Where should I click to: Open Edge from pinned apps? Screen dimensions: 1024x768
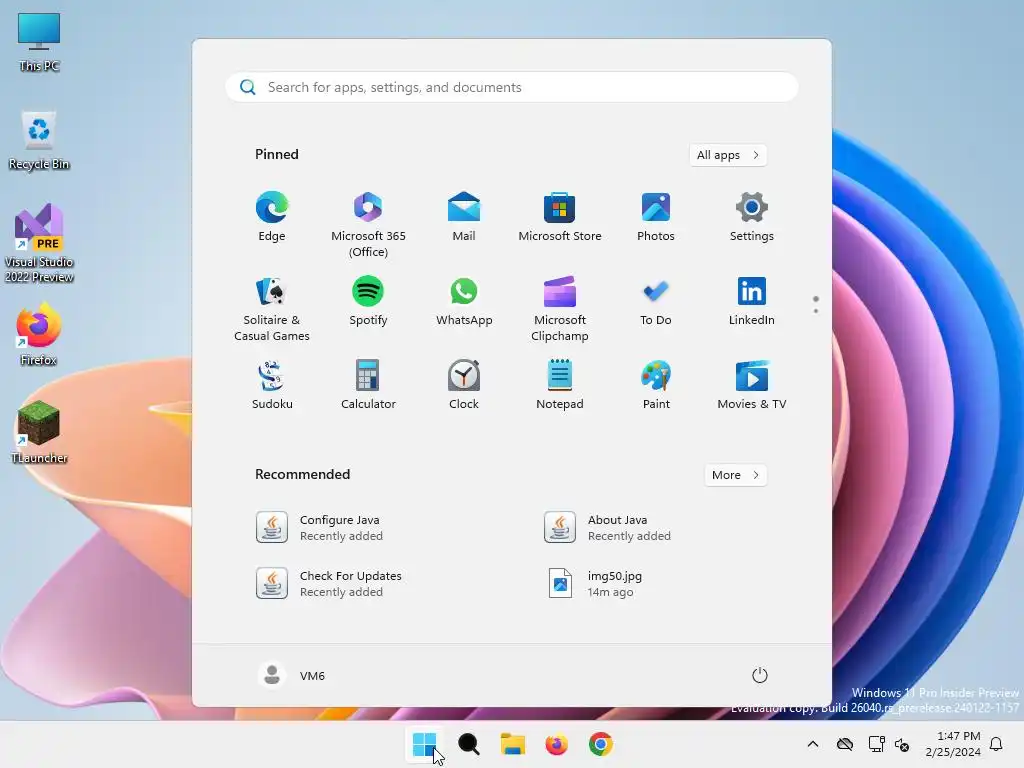coord(272,217)
